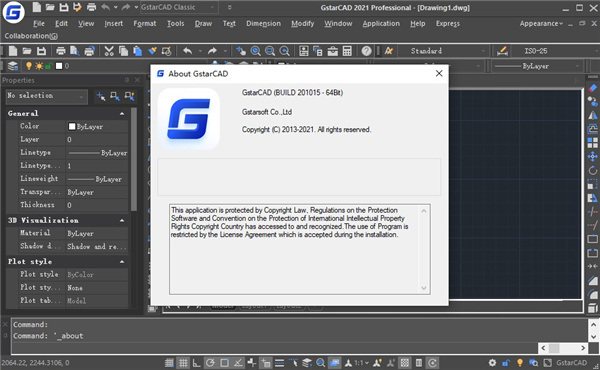Click the Redo arrow in the standard toolbar

tap(212, 51)
